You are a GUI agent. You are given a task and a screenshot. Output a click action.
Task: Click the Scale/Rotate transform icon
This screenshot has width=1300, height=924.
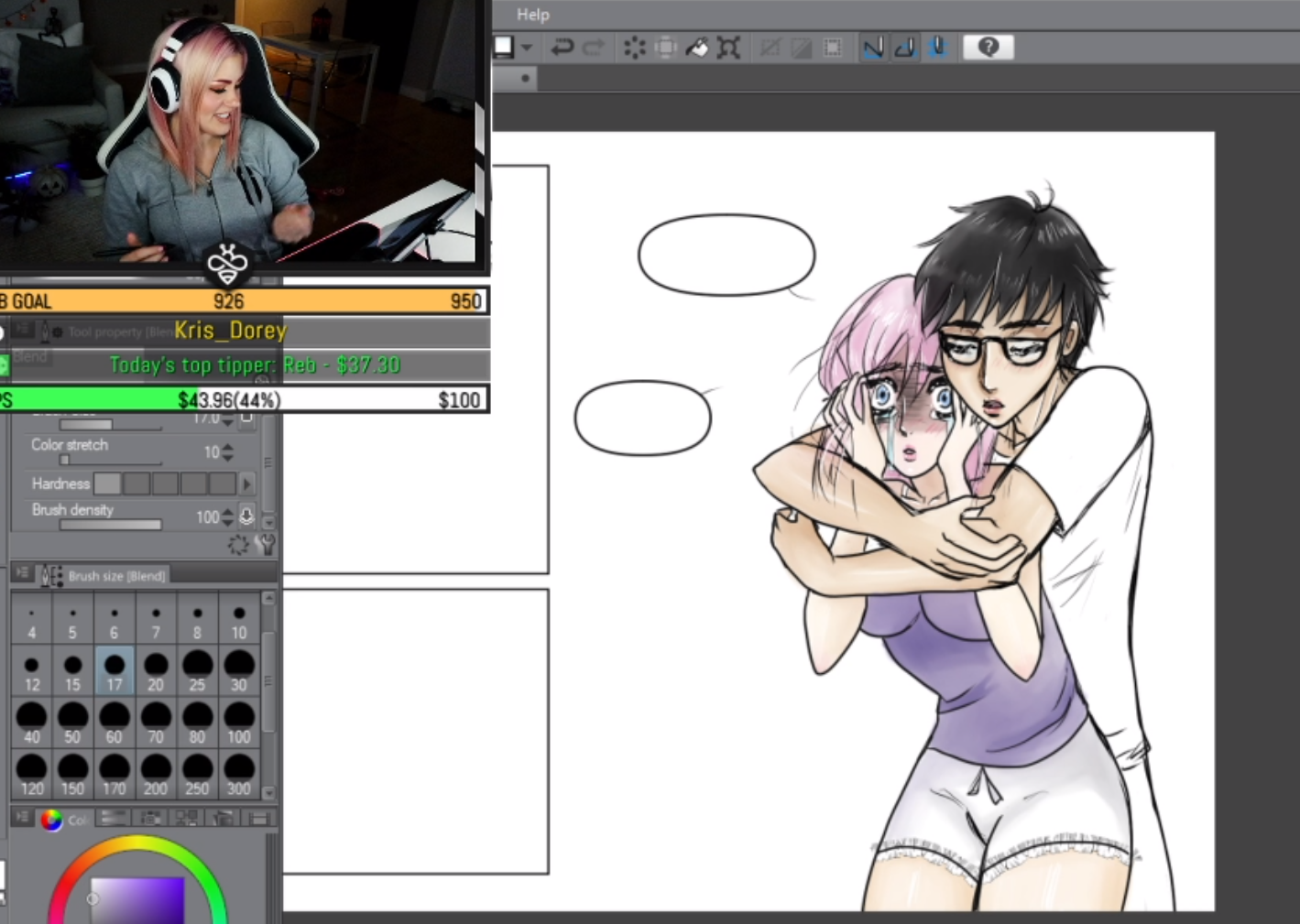pos(728,48)
